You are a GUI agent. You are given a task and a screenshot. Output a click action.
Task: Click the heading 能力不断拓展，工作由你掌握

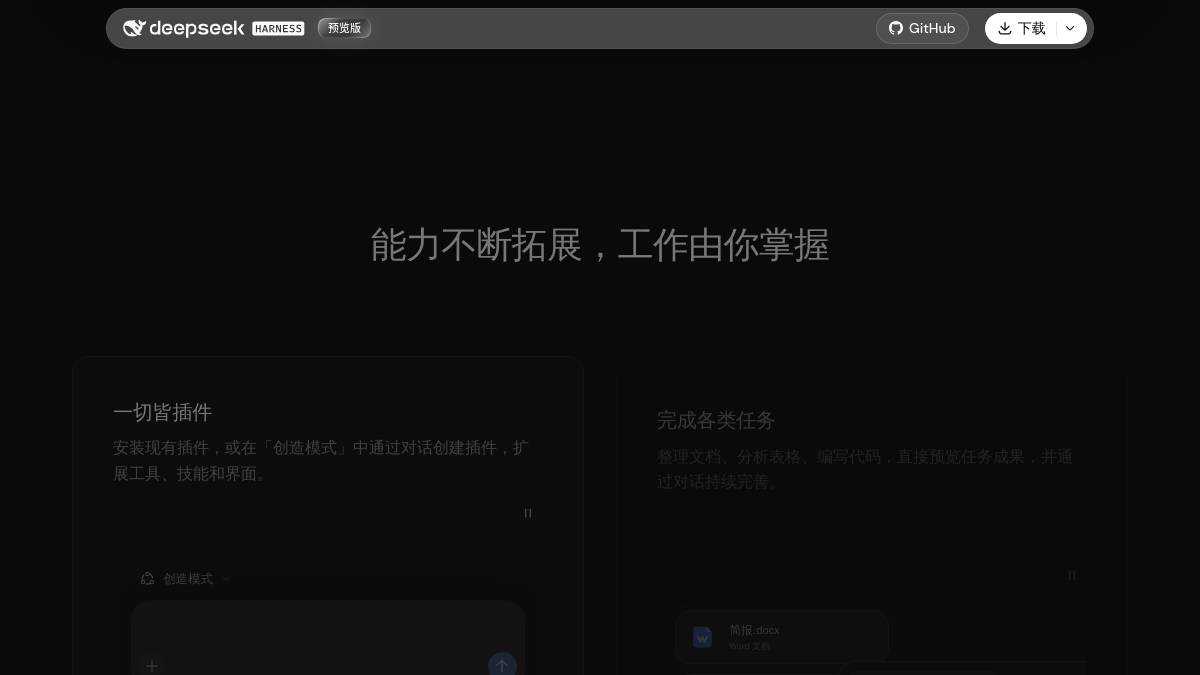(x=600, y=245)
